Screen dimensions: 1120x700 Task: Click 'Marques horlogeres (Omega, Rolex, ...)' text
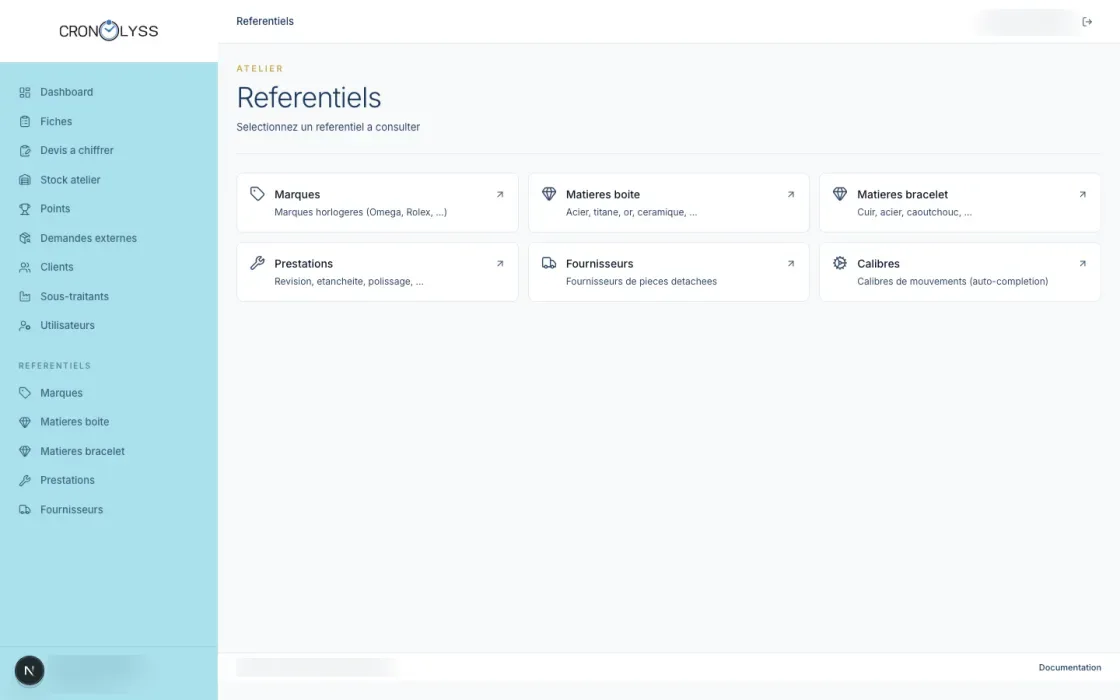pos(361,212)
